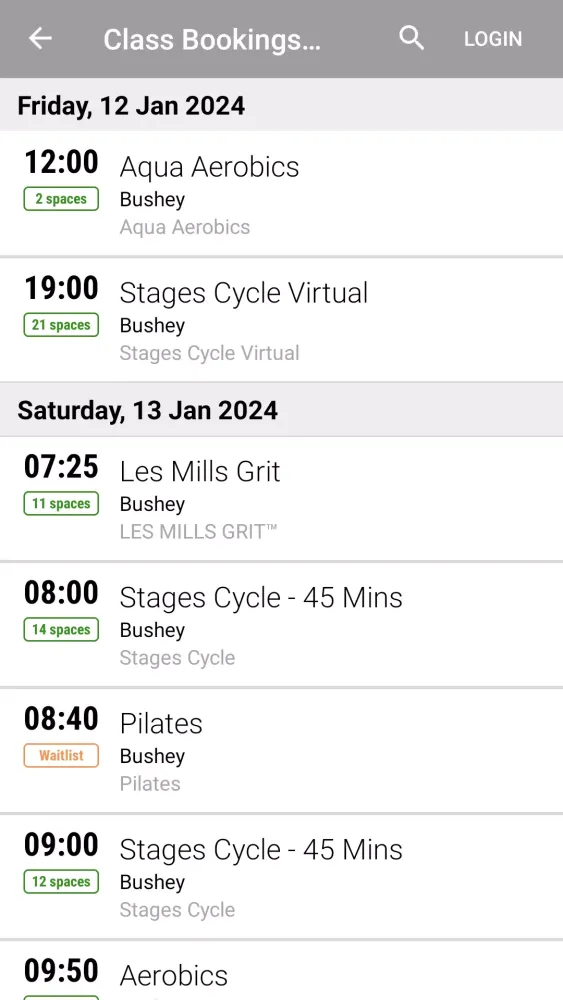Screen dimensions: 563x1000
Task: Tap the 2 spaces badge
Action: coord(61,199)
